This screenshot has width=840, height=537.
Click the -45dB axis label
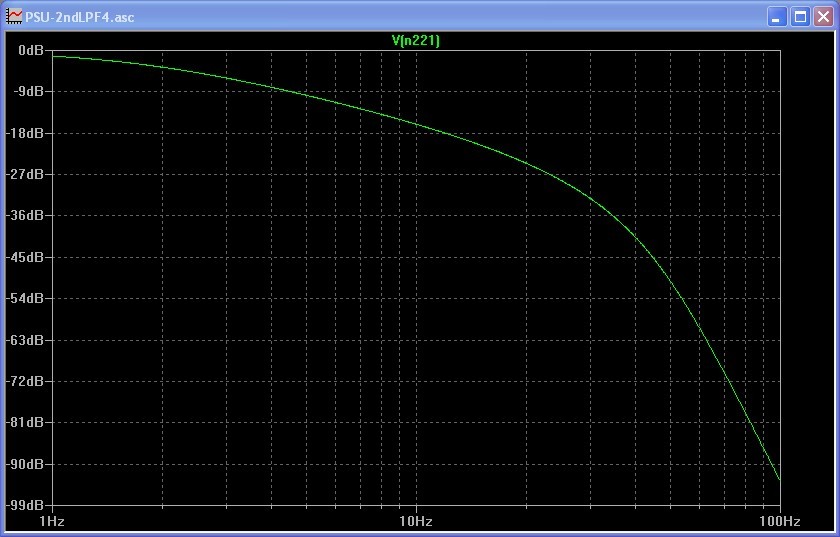coord(25,257)
